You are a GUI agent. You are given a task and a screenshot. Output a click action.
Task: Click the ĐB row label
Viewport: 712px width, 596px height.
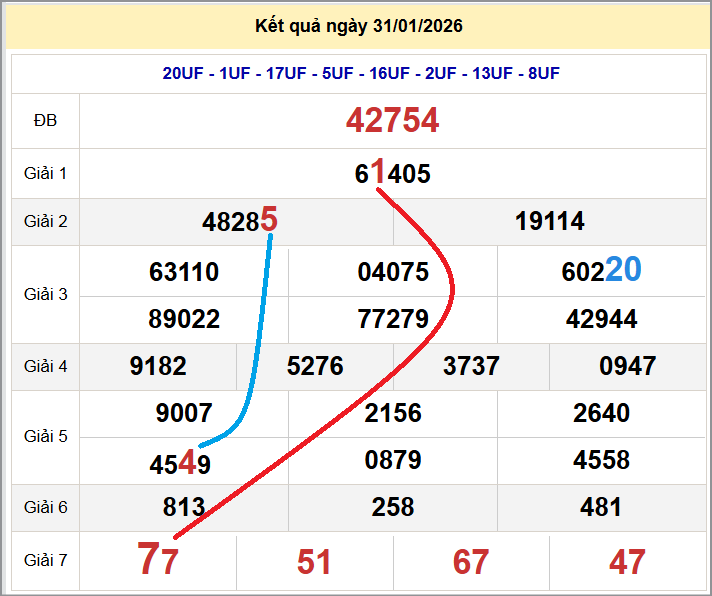(45, 121)
